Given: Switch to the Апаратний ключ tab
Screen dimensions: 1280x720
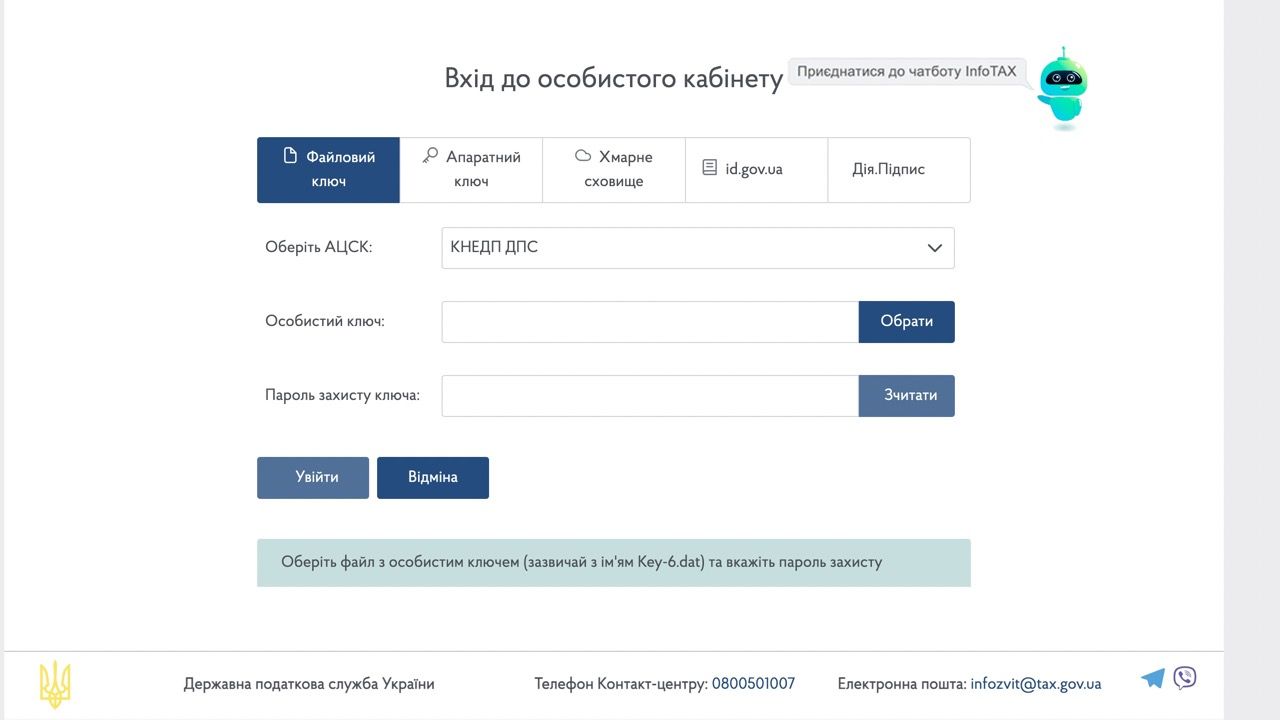Looking at the screenshot, I should coord(471,170).
